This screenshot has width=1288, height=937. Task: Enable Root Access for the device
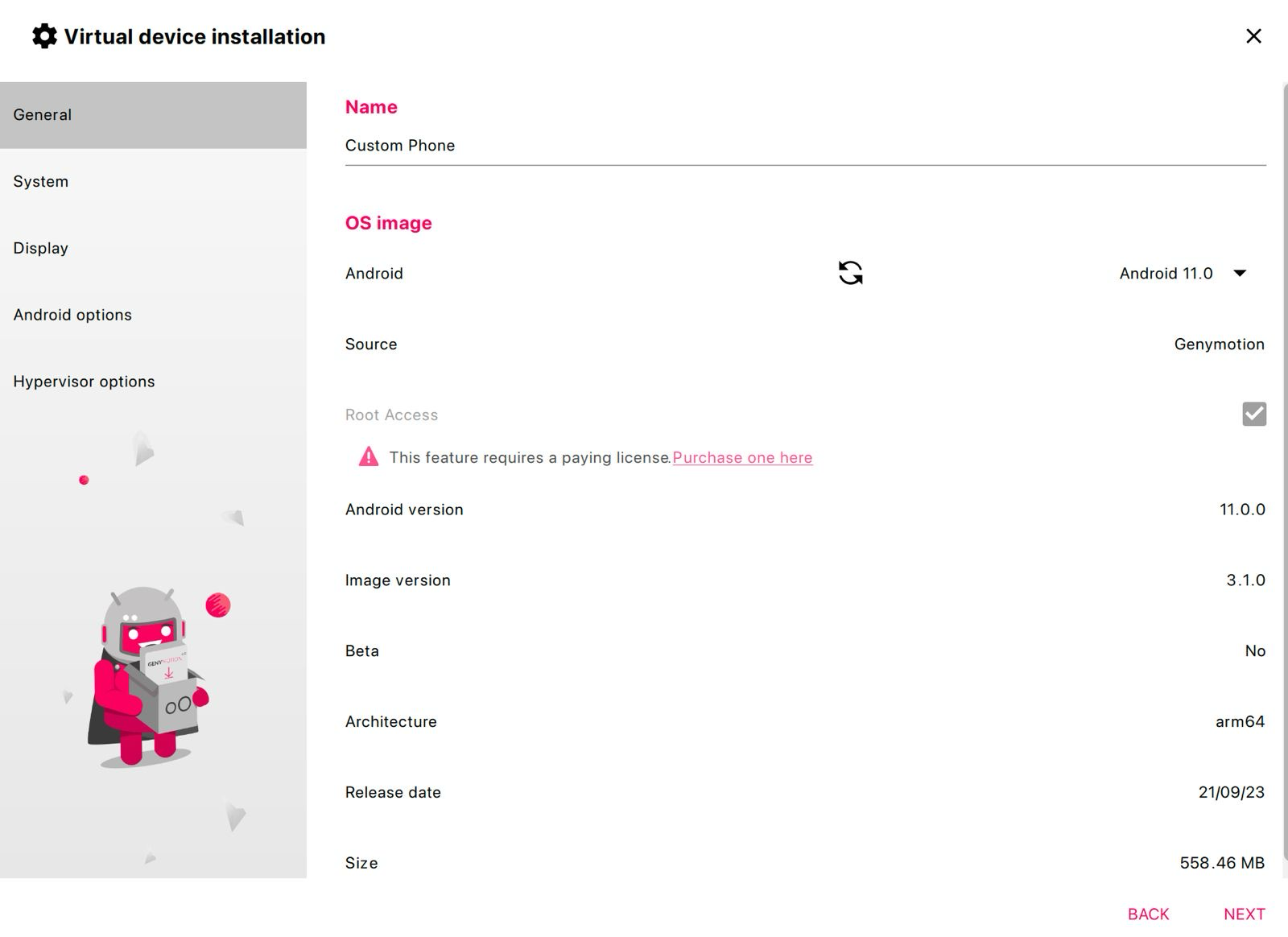tap(1254, 414)
